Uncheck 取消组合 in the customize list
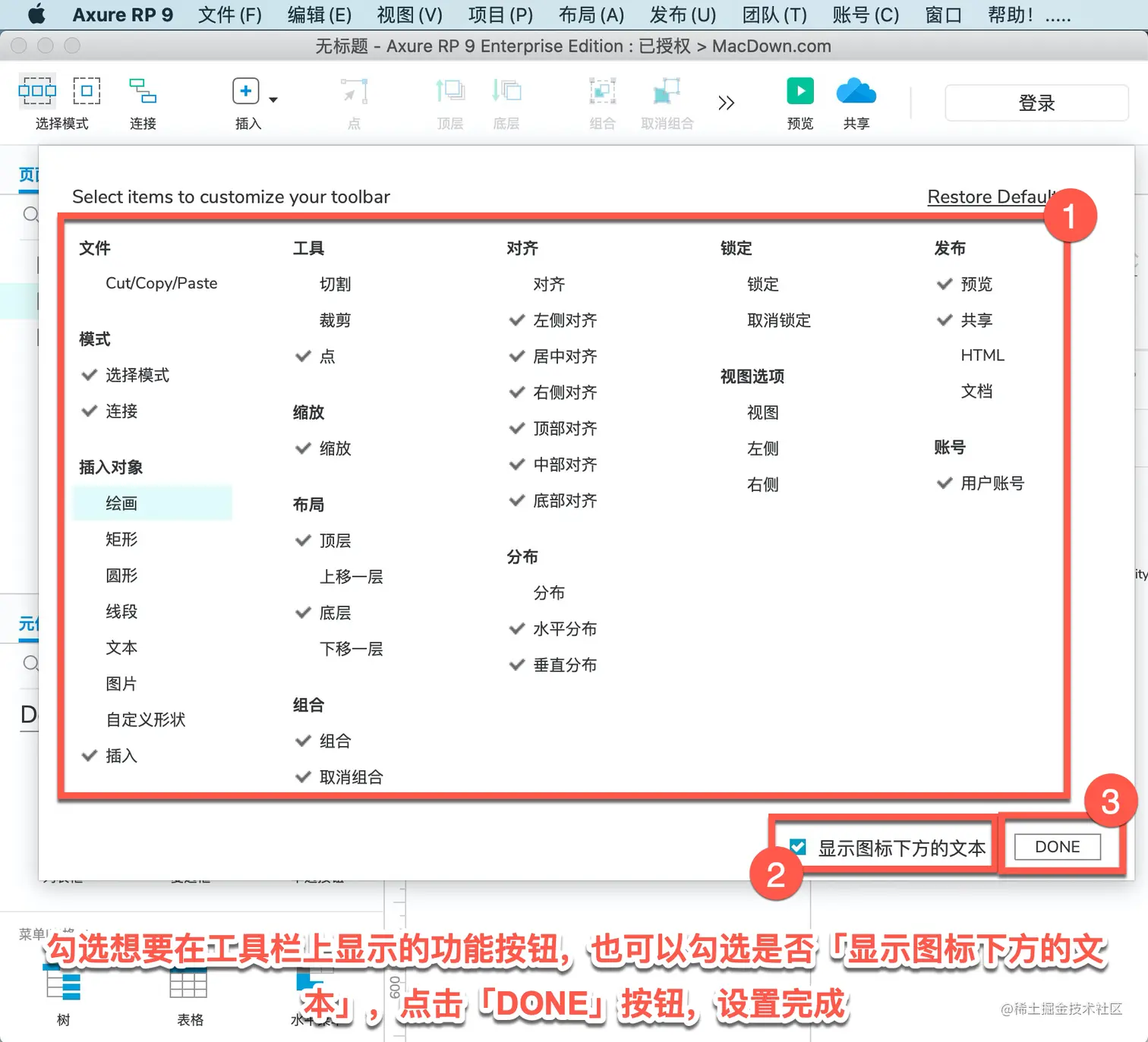Viewport: 1148px width, 1042px height. point(339,777)
